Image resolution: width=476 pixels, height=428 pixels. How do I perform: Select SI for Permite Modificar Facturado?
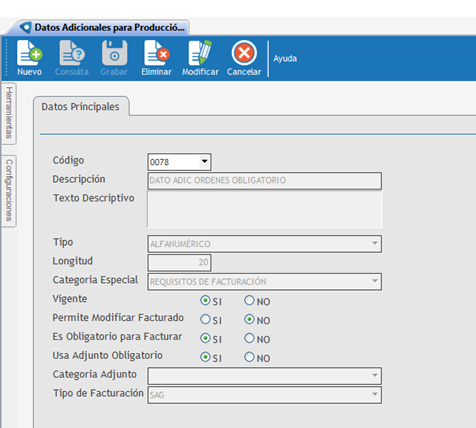(205, 319)
